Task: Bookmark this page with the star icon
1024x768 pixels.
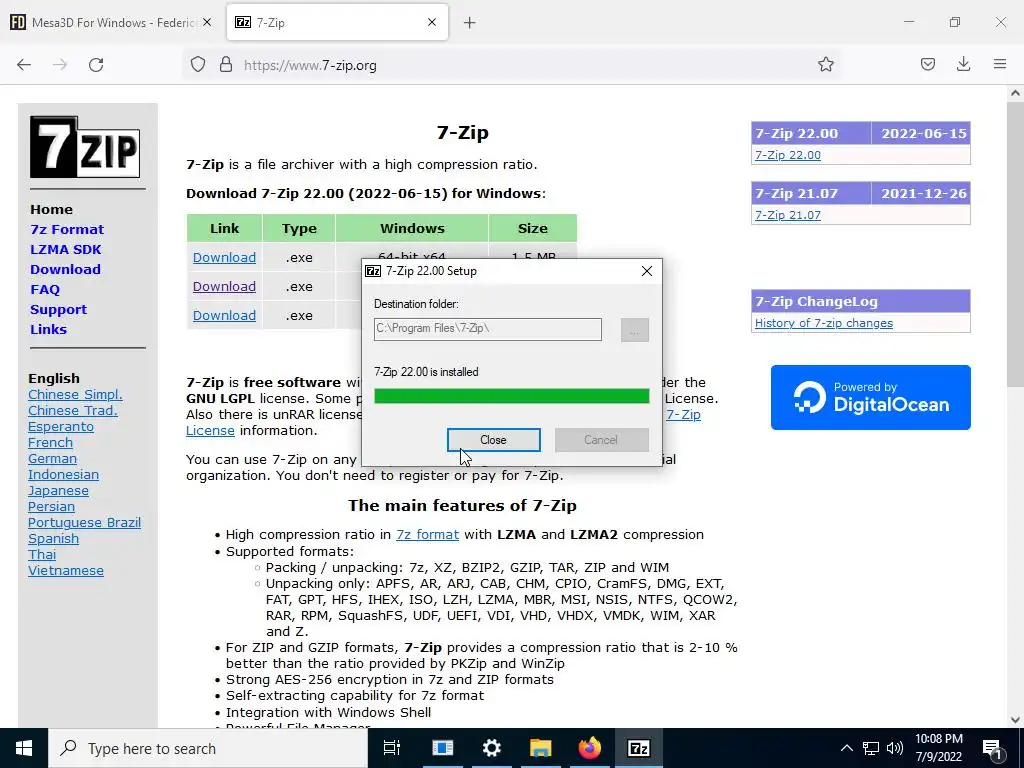Action: tap(825, 65)
